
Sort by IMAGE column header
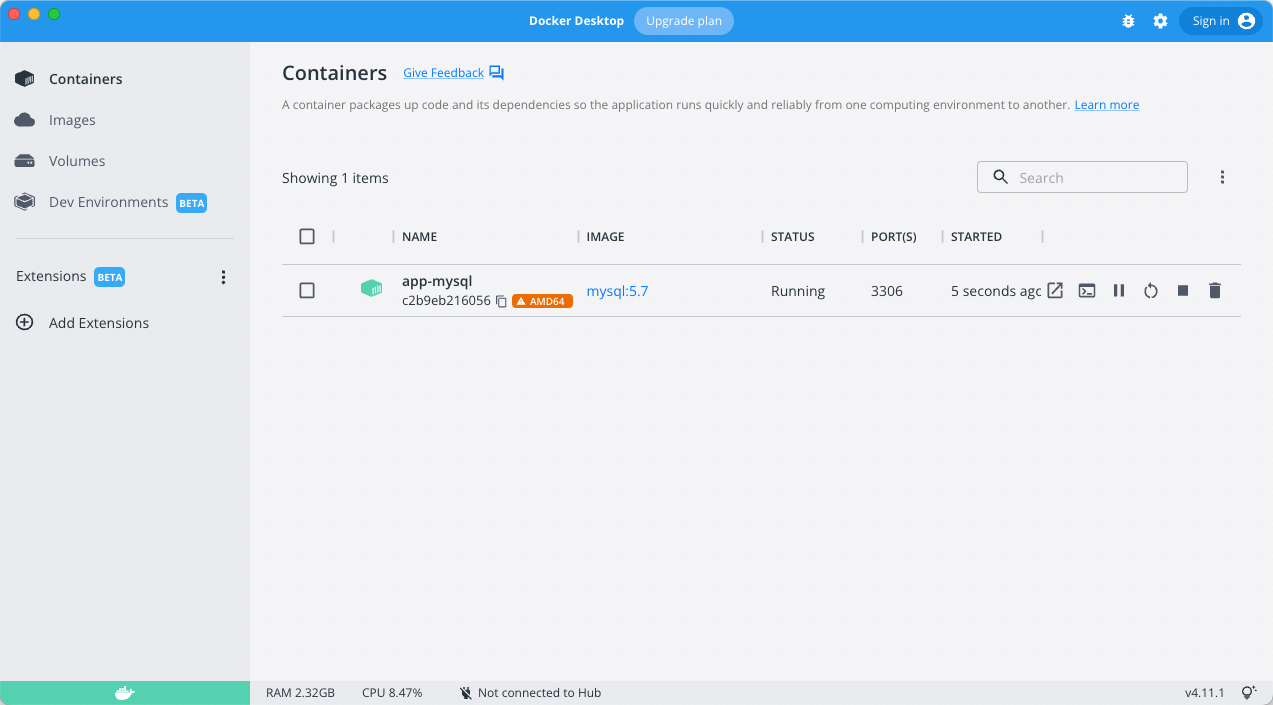(605, 237)
